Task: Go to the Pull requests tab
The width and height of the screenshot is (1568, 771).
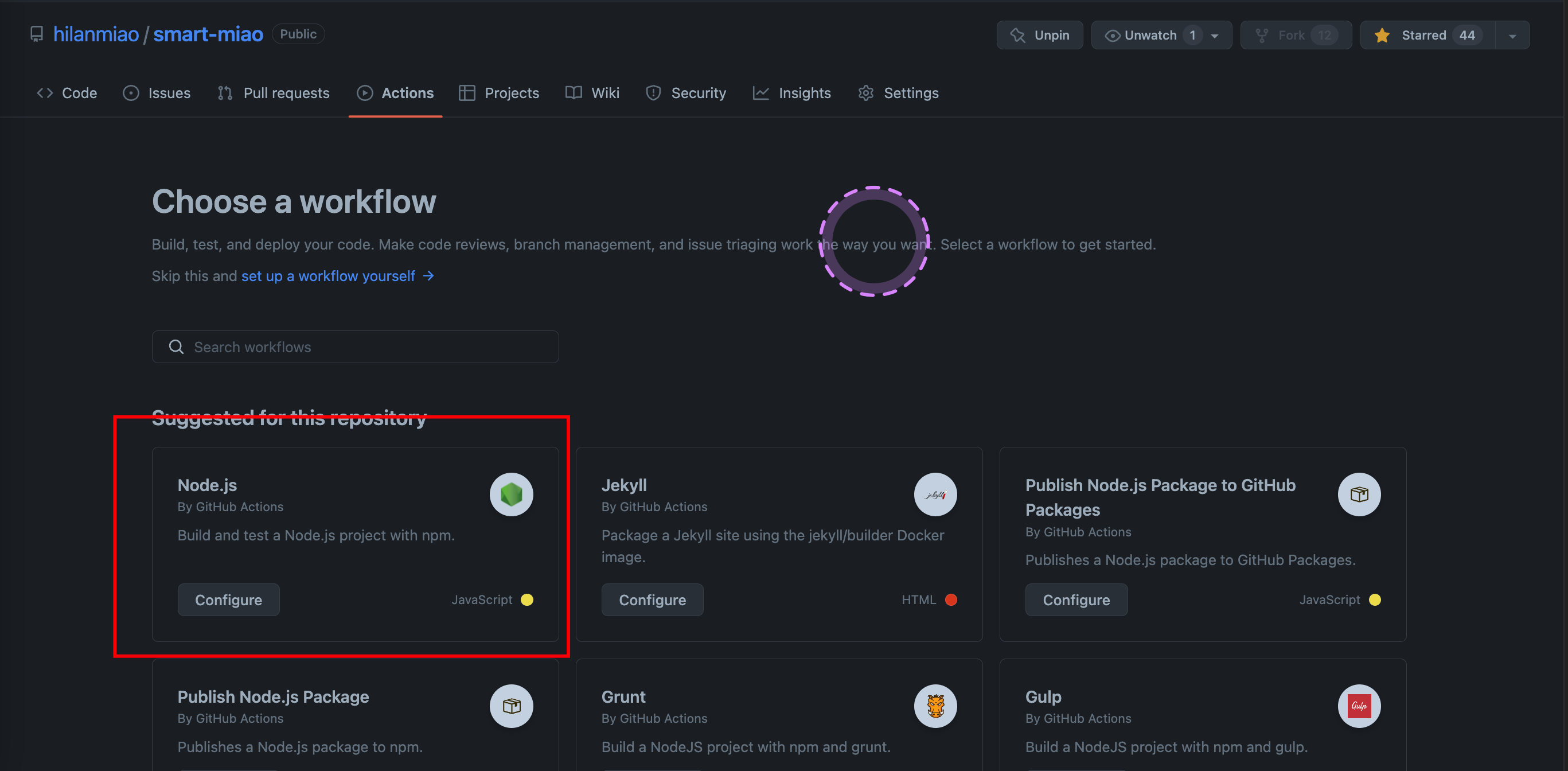Action: (x=274, y=92)
